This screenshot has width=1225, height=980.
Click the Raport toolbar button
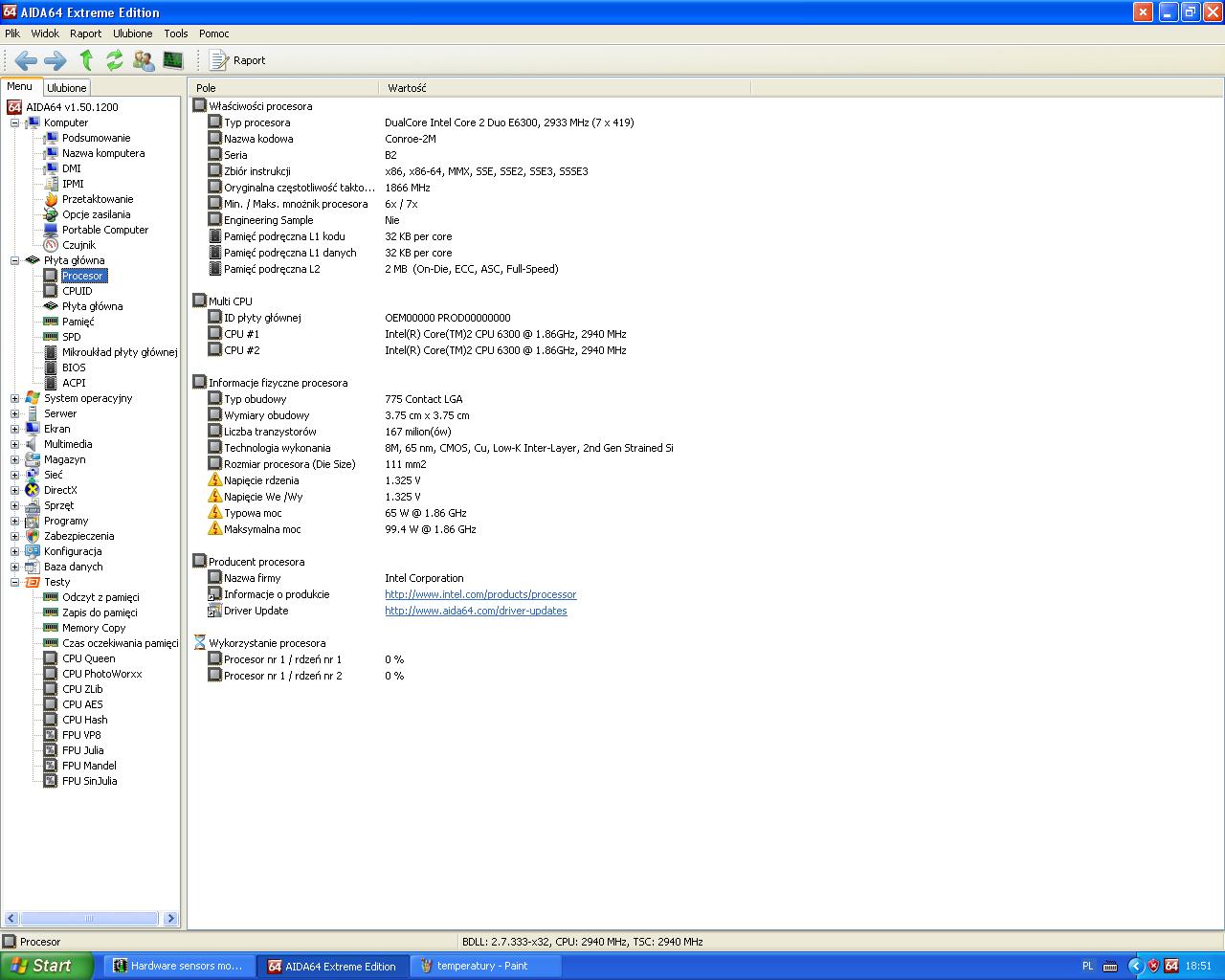coord(237,60)
